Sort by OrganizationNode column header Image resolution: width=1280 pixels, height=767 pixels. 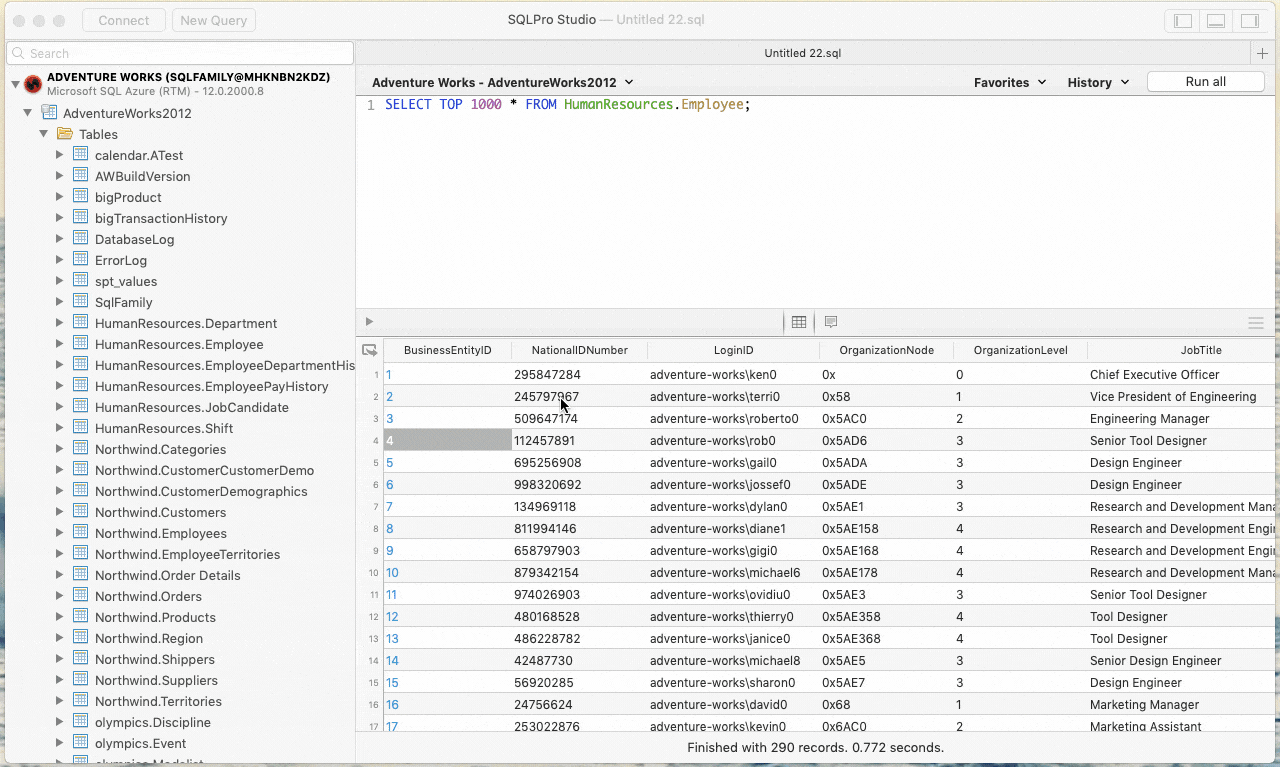point(886,350)
